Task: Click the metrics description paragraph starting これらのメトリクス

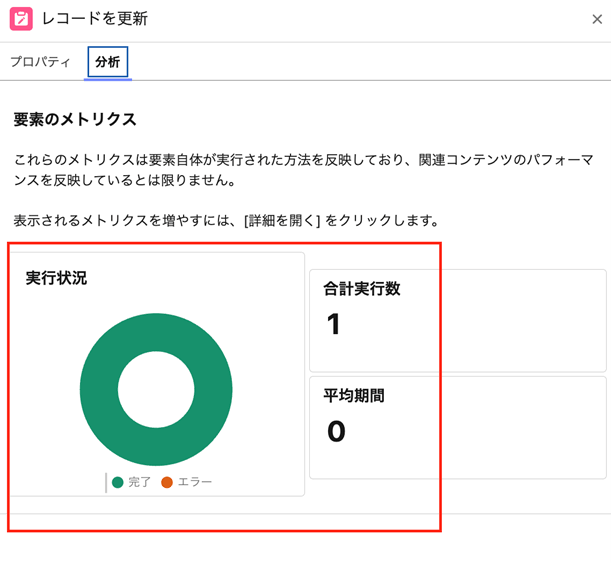Action: point(300,170)
